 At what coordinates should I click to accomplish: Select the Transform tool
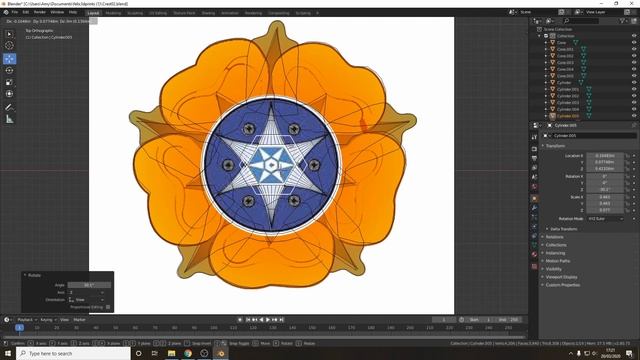coord(9,94)
